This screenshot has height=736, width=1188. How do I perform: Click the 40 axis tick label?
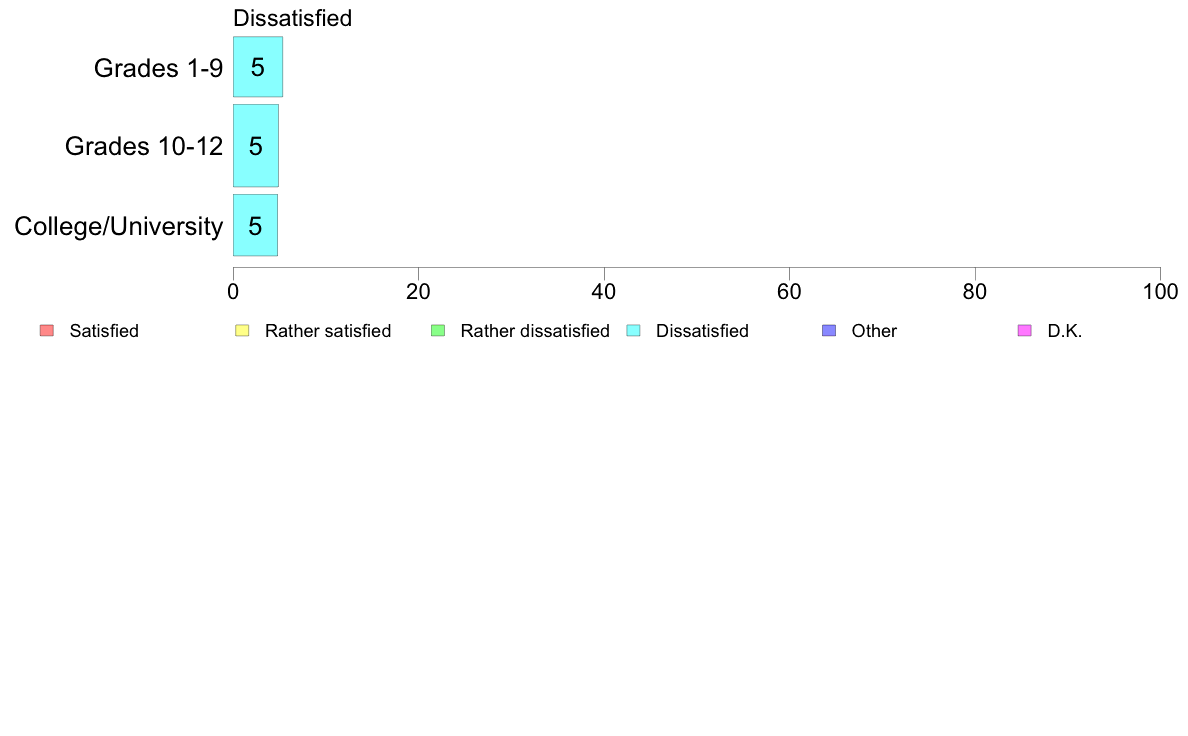coord(604,292)
